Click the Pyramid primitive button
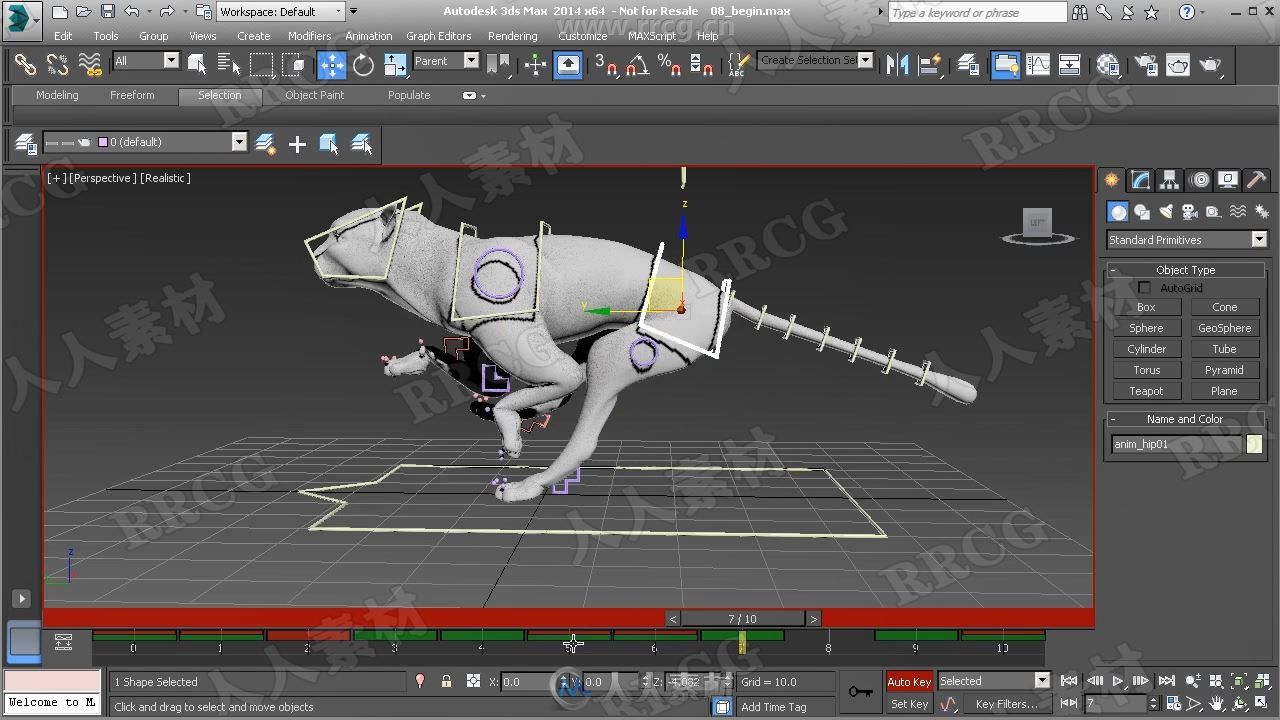1280x720 pixels. [x=1224, y=370]
